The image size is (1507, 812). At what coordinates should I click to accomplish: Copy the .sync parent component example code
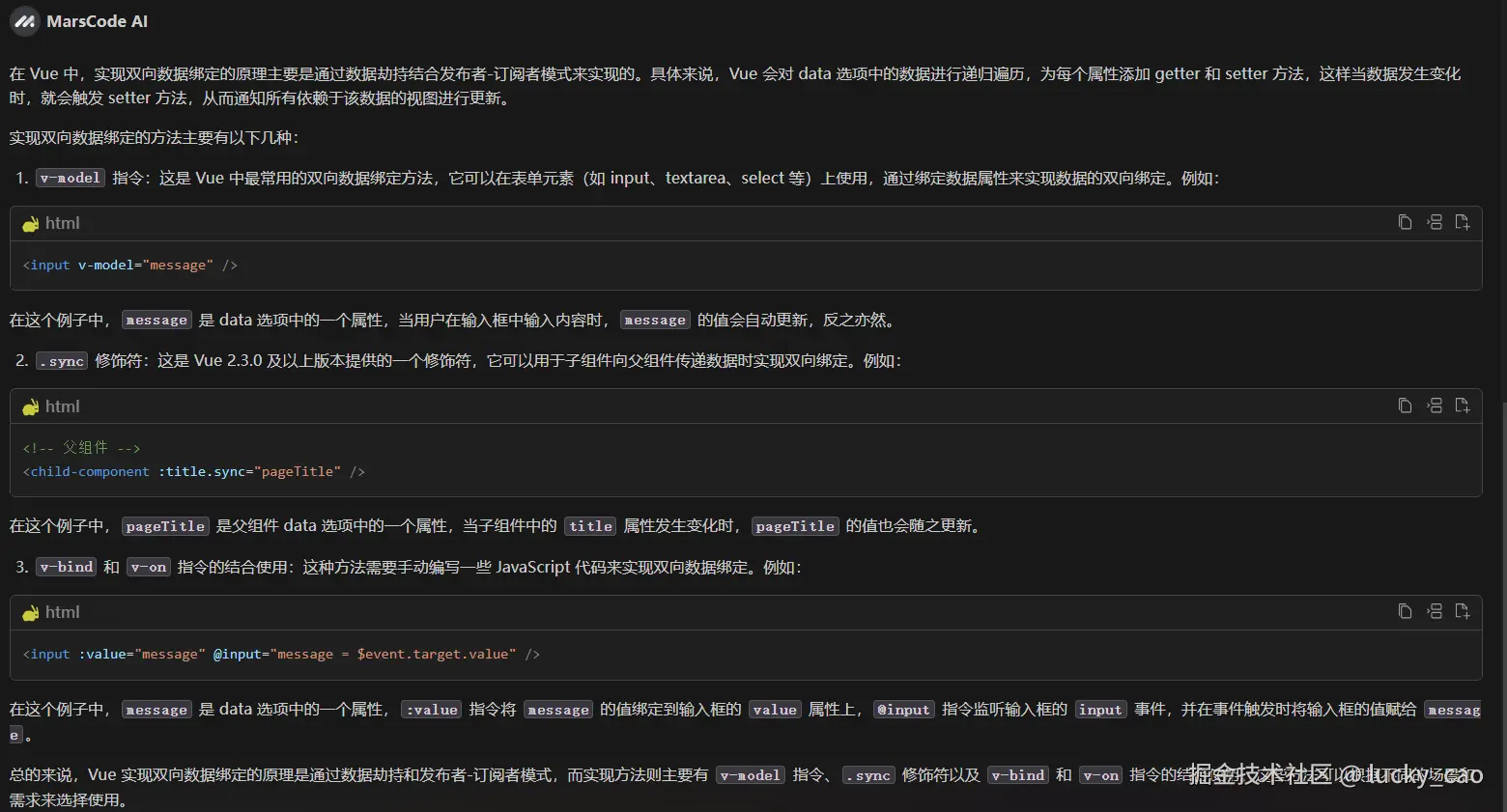(x=1405, y=406)
